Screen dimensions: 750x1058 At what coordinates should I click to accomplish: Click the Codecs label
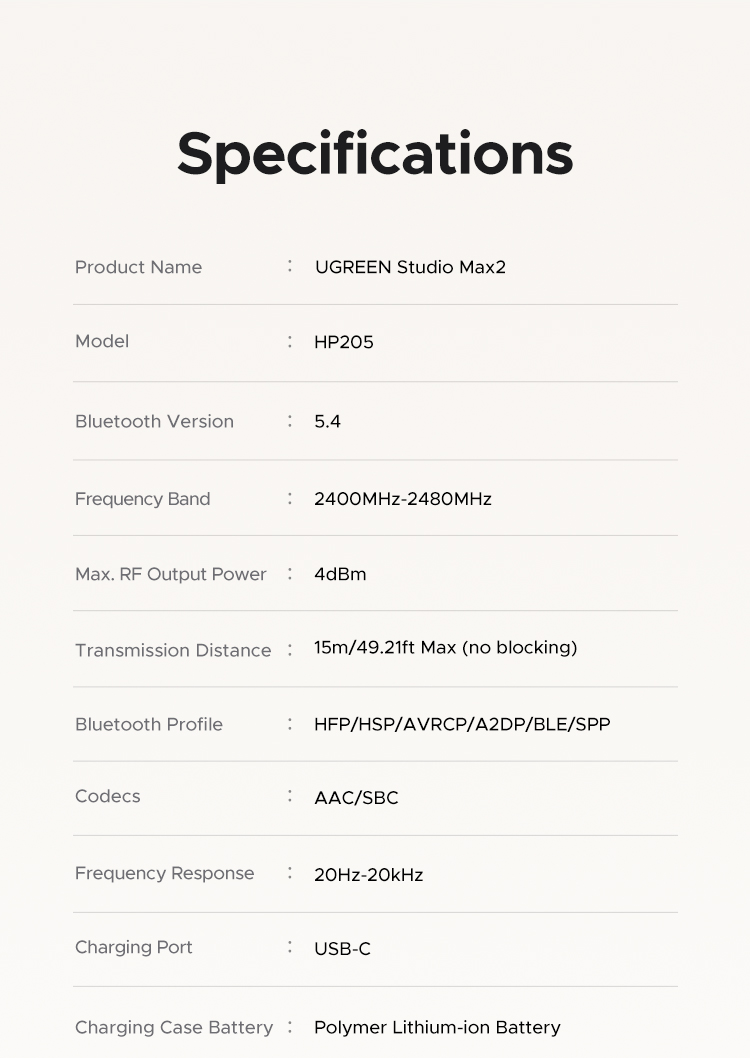[x=107, y=796]
